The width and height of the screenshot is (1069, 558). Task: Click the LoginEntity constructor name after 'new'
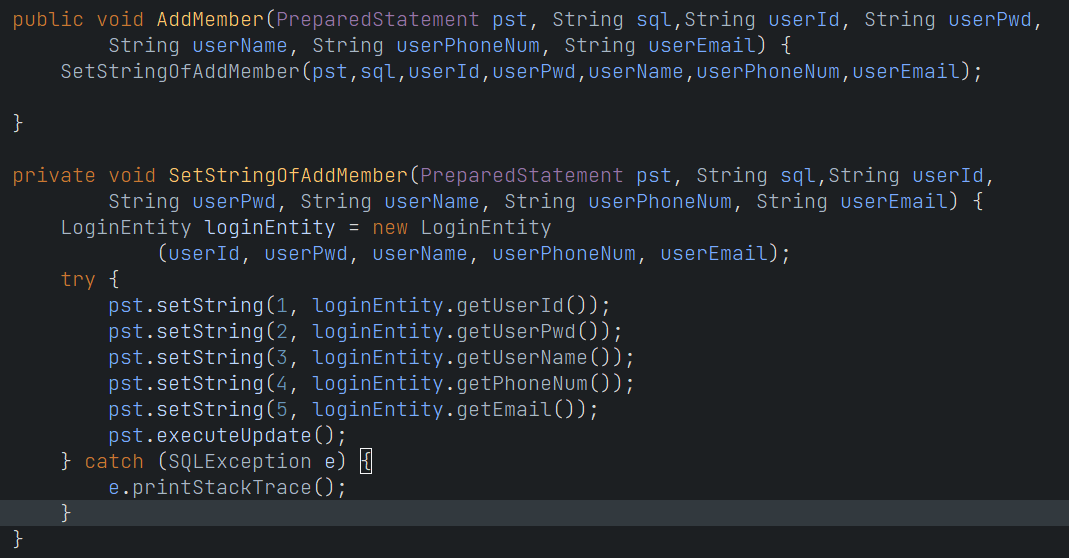[486, 228]
